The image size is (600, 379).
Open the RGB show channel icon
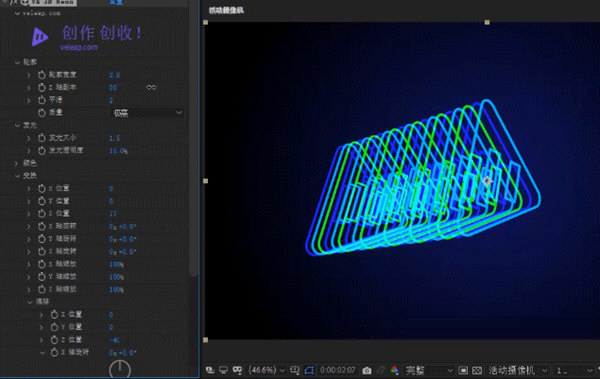[395, 370]
